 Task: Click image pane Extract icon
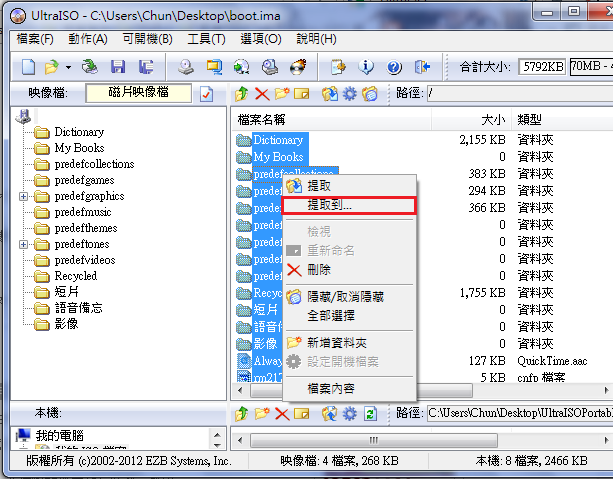point(330,94)
